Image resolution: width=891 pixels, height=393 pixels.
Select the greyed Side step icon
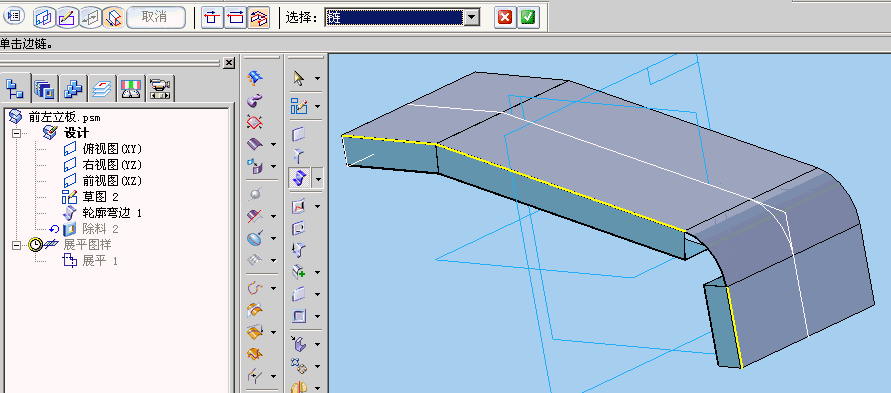pos(90,18)
